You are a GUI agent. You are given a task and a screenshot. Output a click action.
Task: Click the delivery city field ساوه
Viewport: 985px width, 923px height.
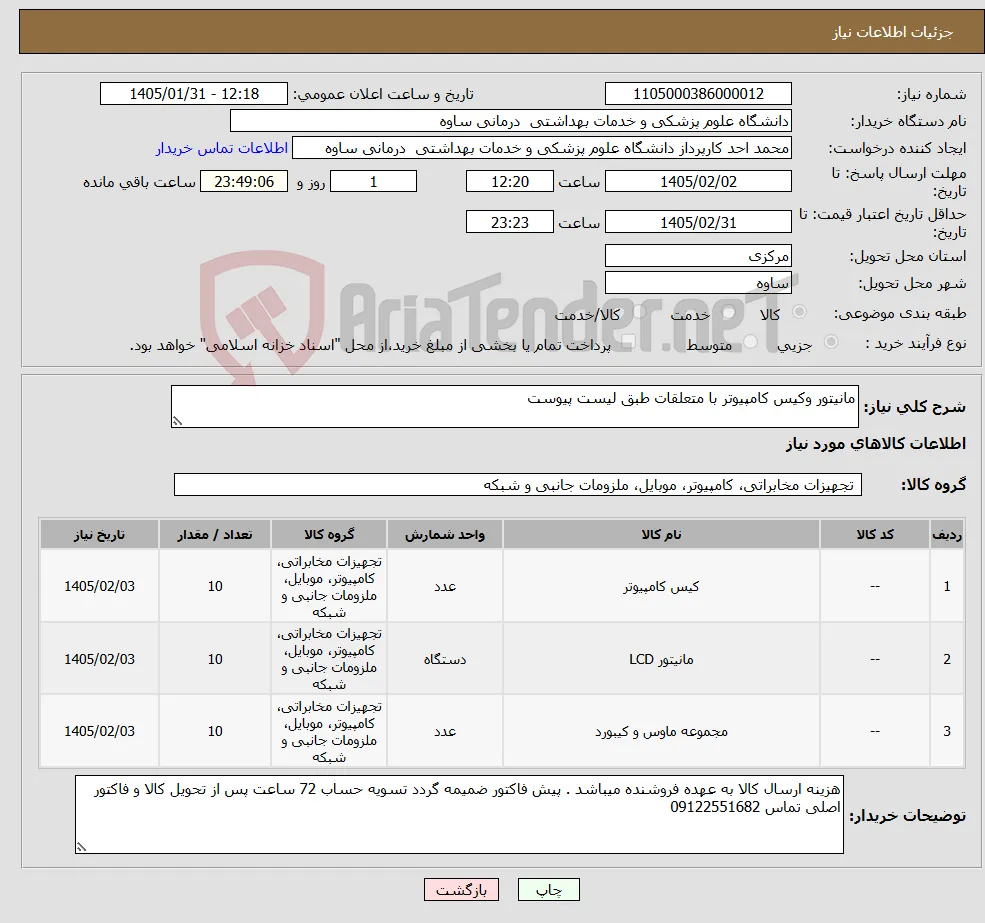click(x=698, y=283)
